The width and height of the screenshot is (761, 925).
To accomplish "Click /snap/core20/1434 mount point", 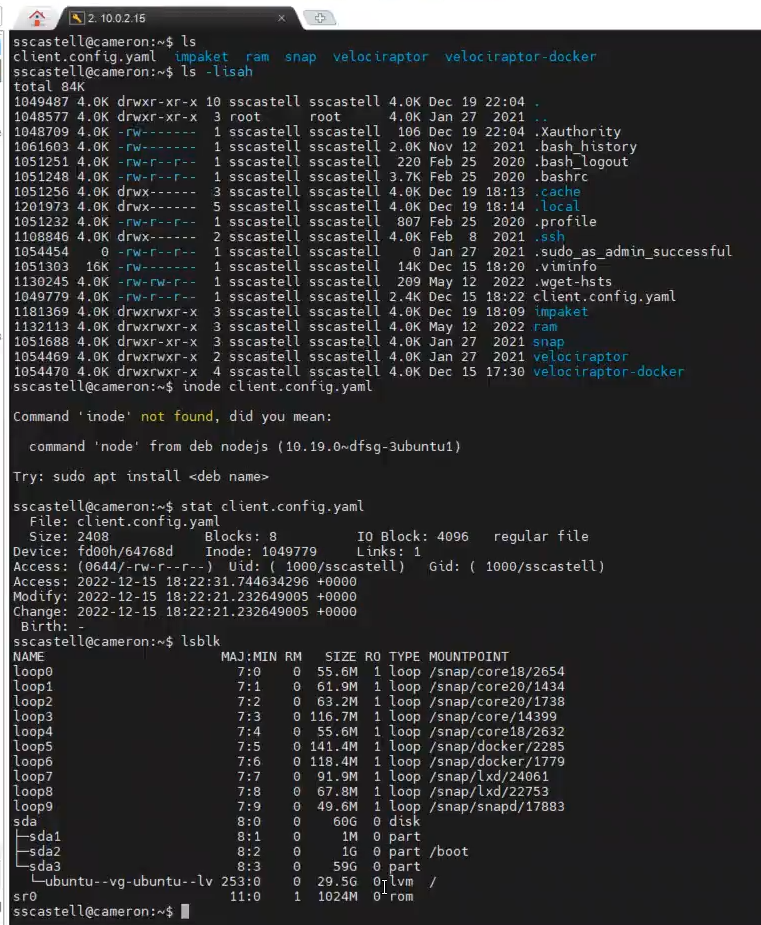I will 497,687.
